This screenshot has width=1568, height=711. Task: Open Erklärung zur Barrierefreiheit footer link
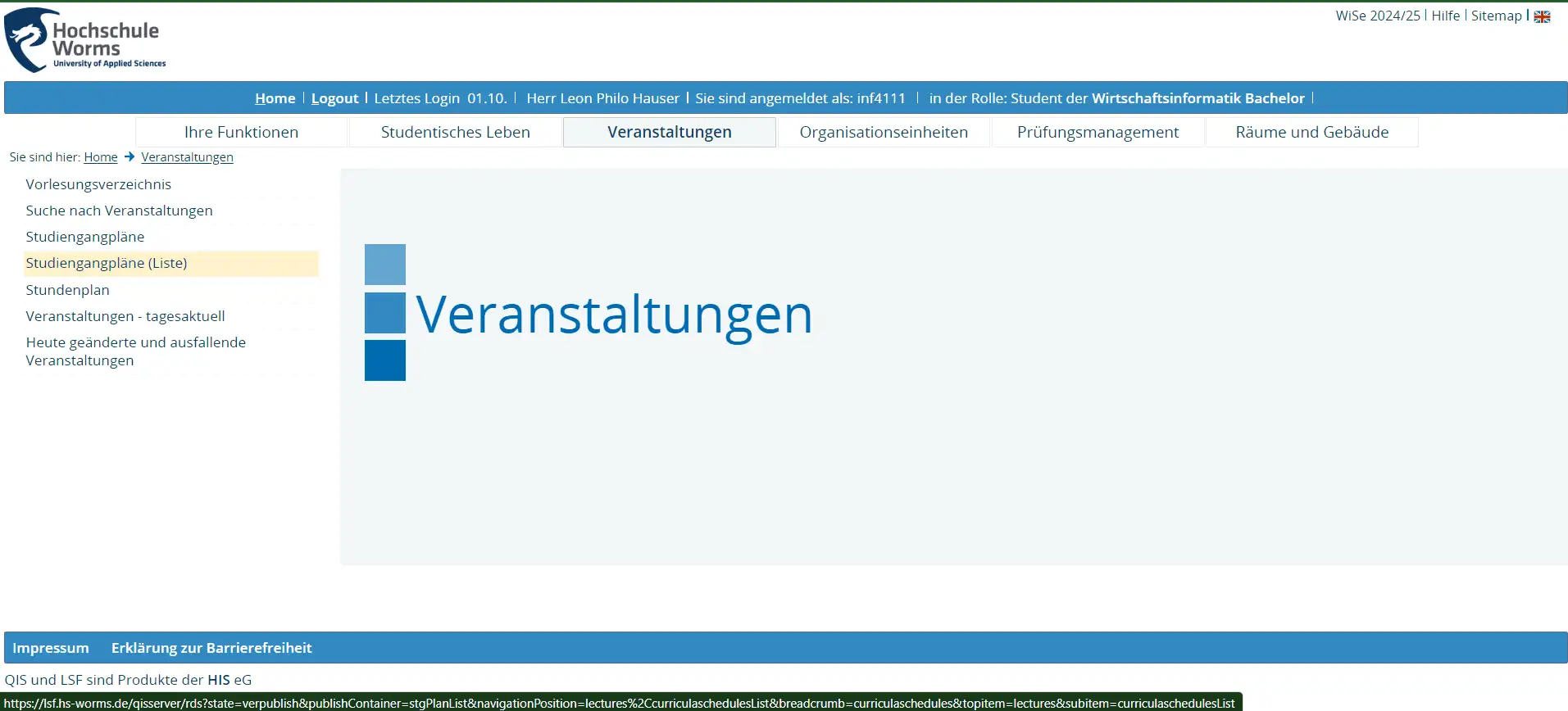click(x=211, y=648)
